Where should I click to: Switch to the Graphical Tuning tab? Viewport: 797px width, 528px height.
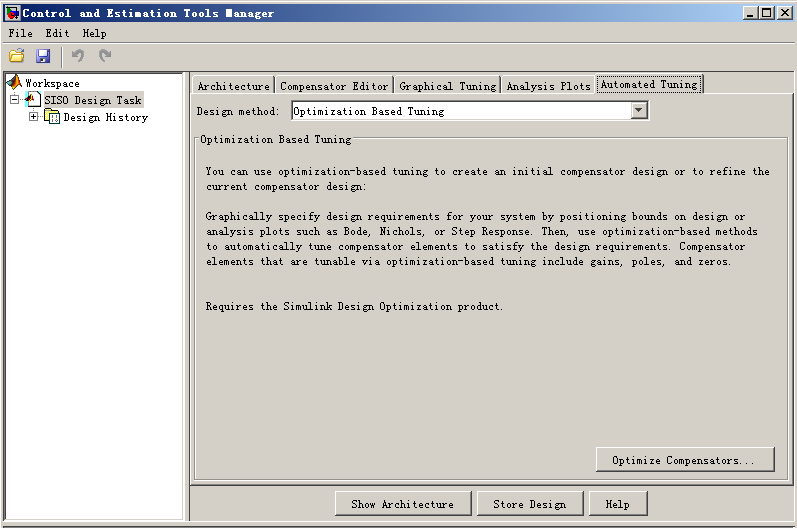point(447,85)
